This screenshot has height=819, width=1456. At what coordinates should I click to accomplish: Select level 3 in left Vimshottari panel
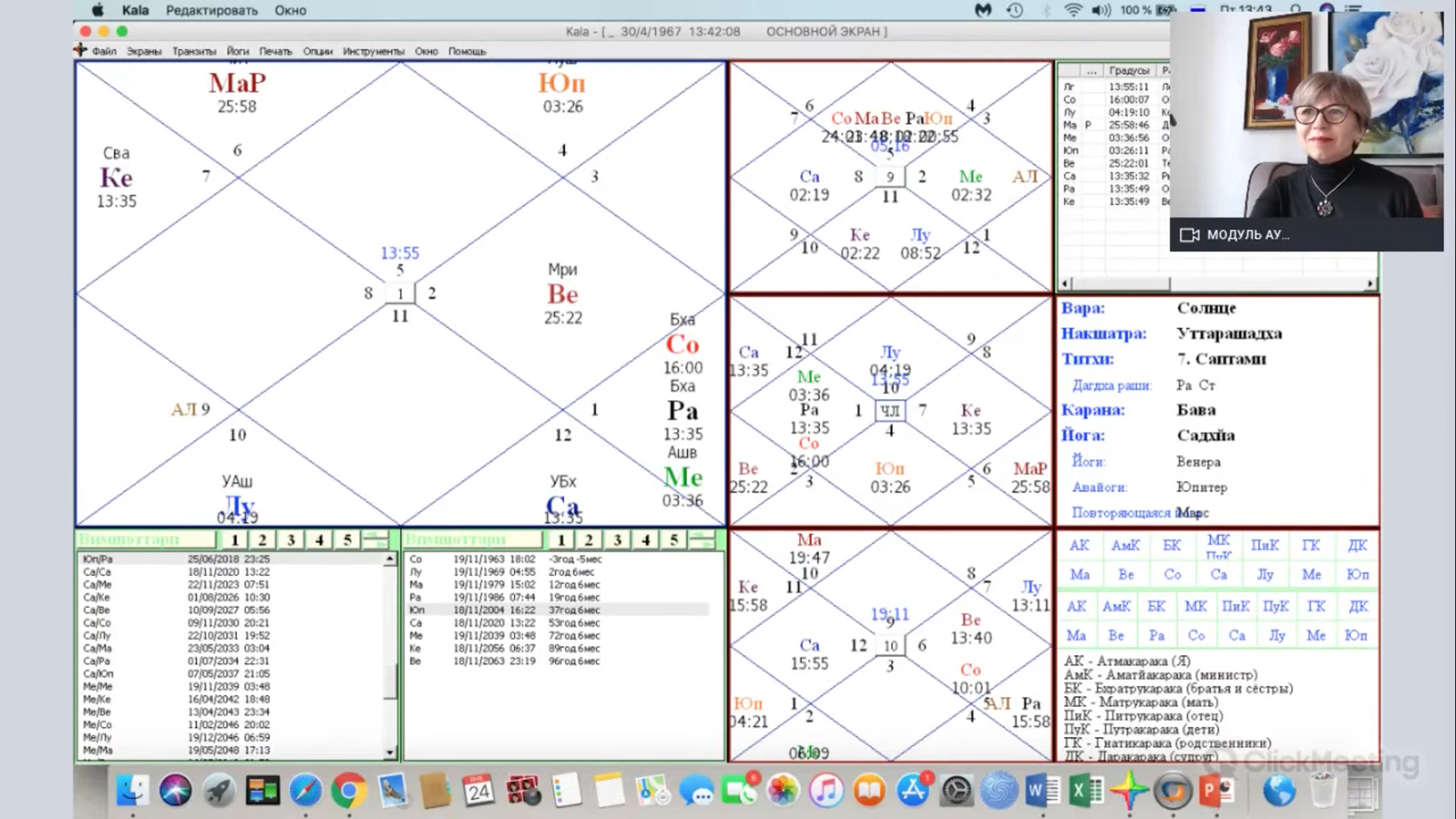point(291,540)
